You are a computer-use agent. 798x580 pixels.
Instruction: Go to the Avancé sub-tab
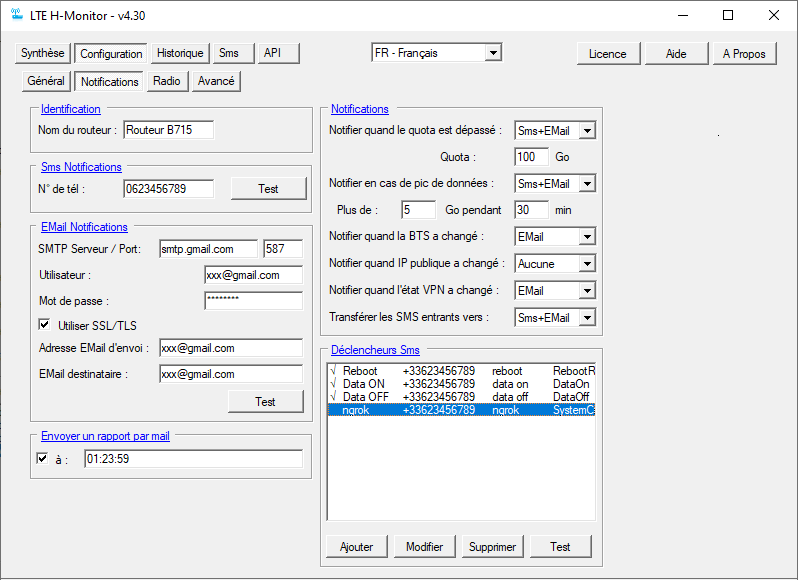click(x=216, y=81)
